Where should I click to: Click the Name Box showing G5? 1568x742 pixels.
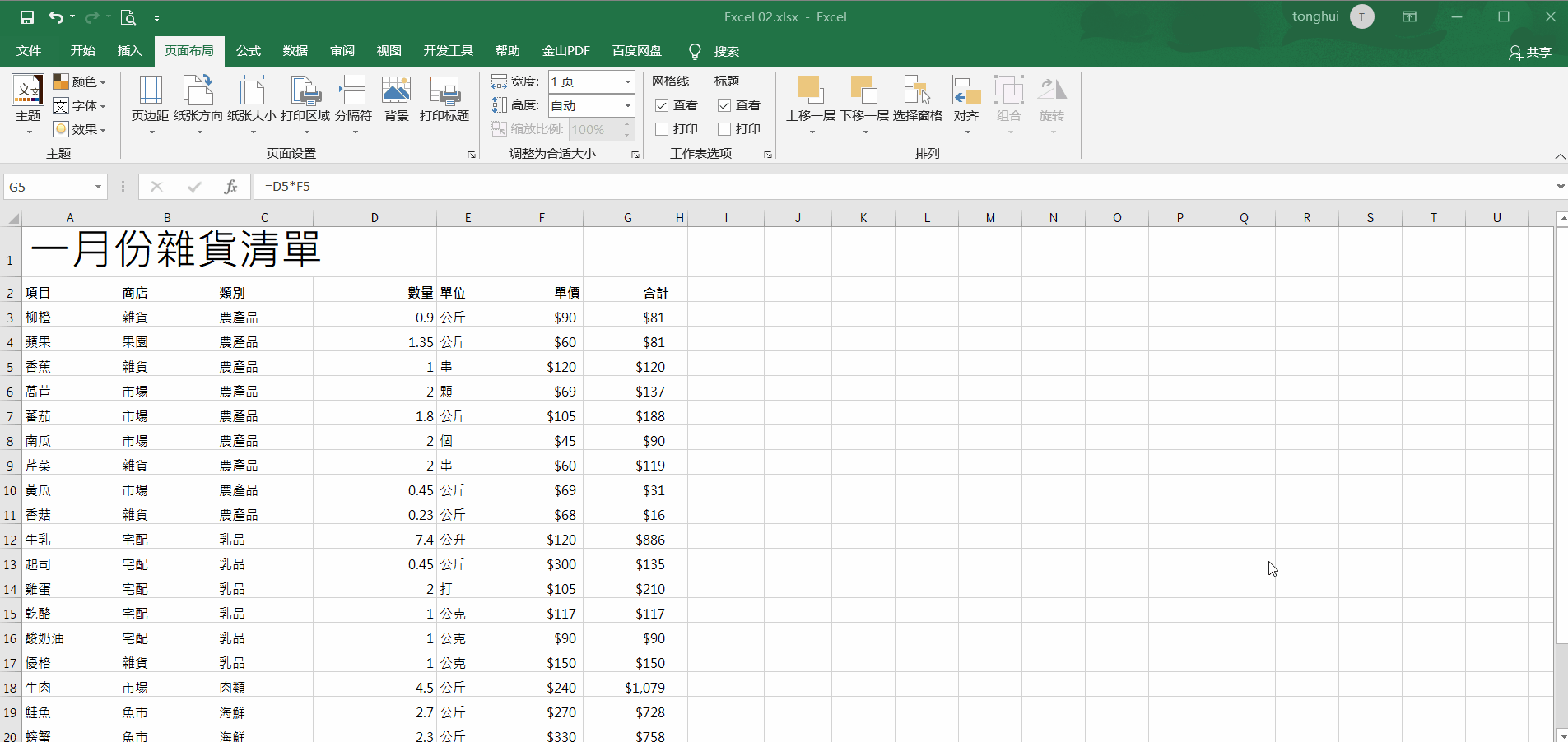[48, 187]
